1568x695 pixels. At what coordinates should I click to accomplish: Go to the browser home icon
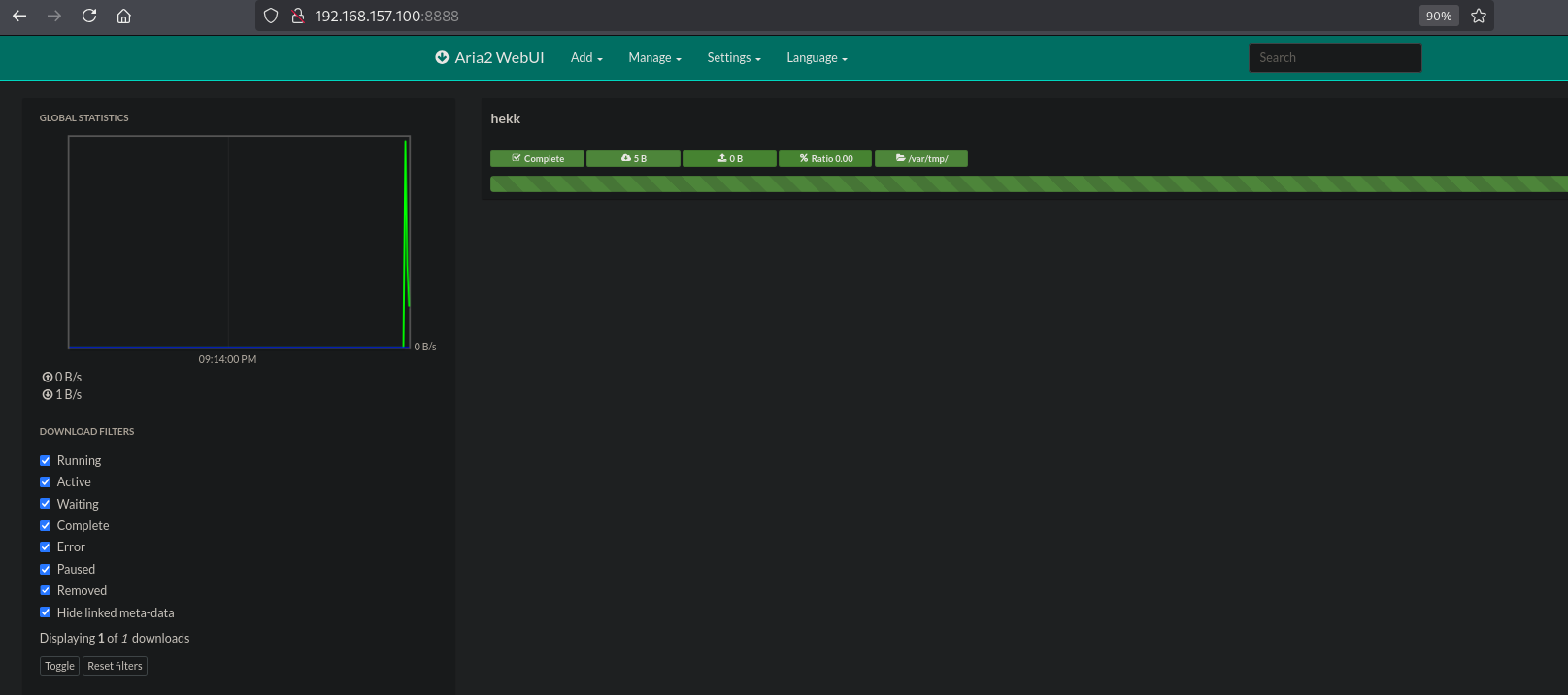(123, 16)
